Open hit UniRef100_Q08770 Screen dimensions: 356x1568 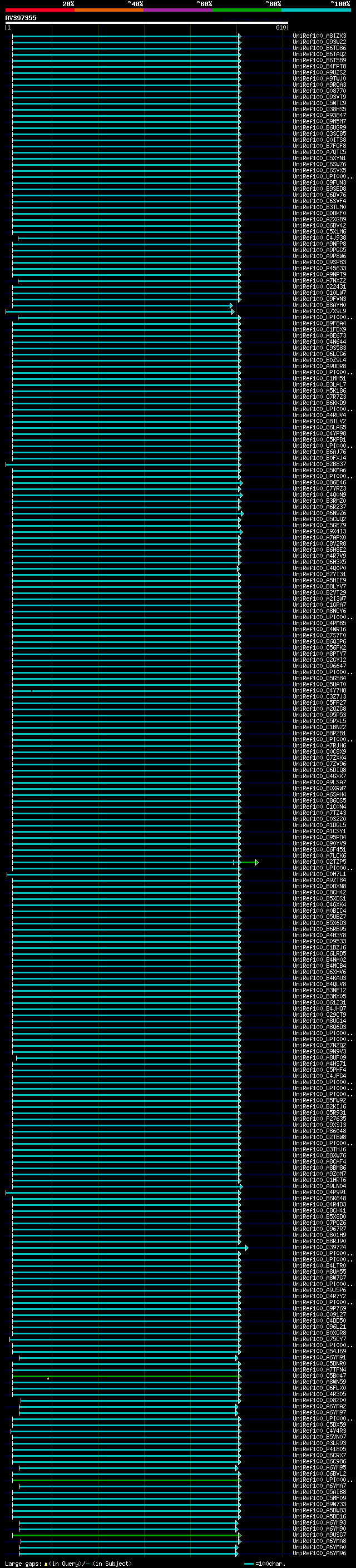[319, 91]
